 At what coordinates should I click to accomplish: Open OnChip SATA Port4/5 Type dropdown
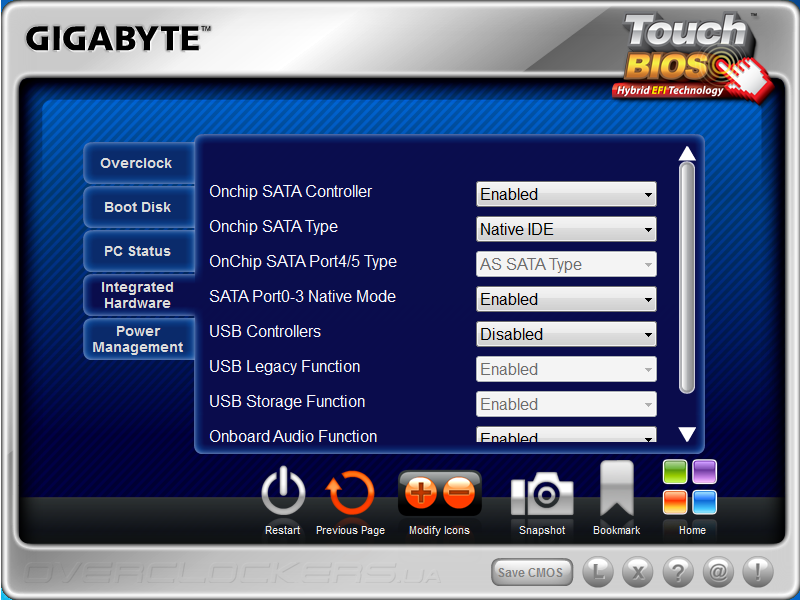click(566, 264)
